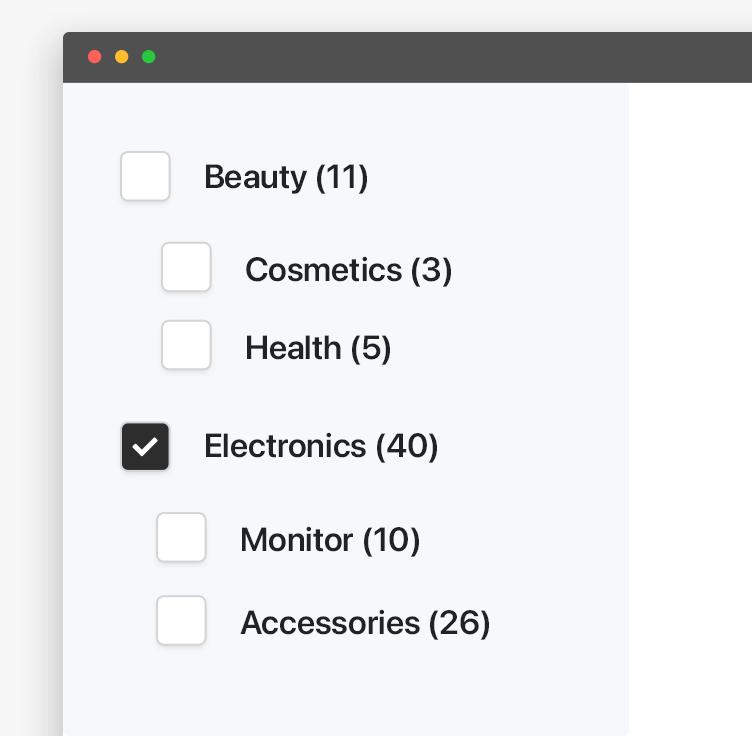
Task: Click the Electronics category label
Action: pos(285,446)
